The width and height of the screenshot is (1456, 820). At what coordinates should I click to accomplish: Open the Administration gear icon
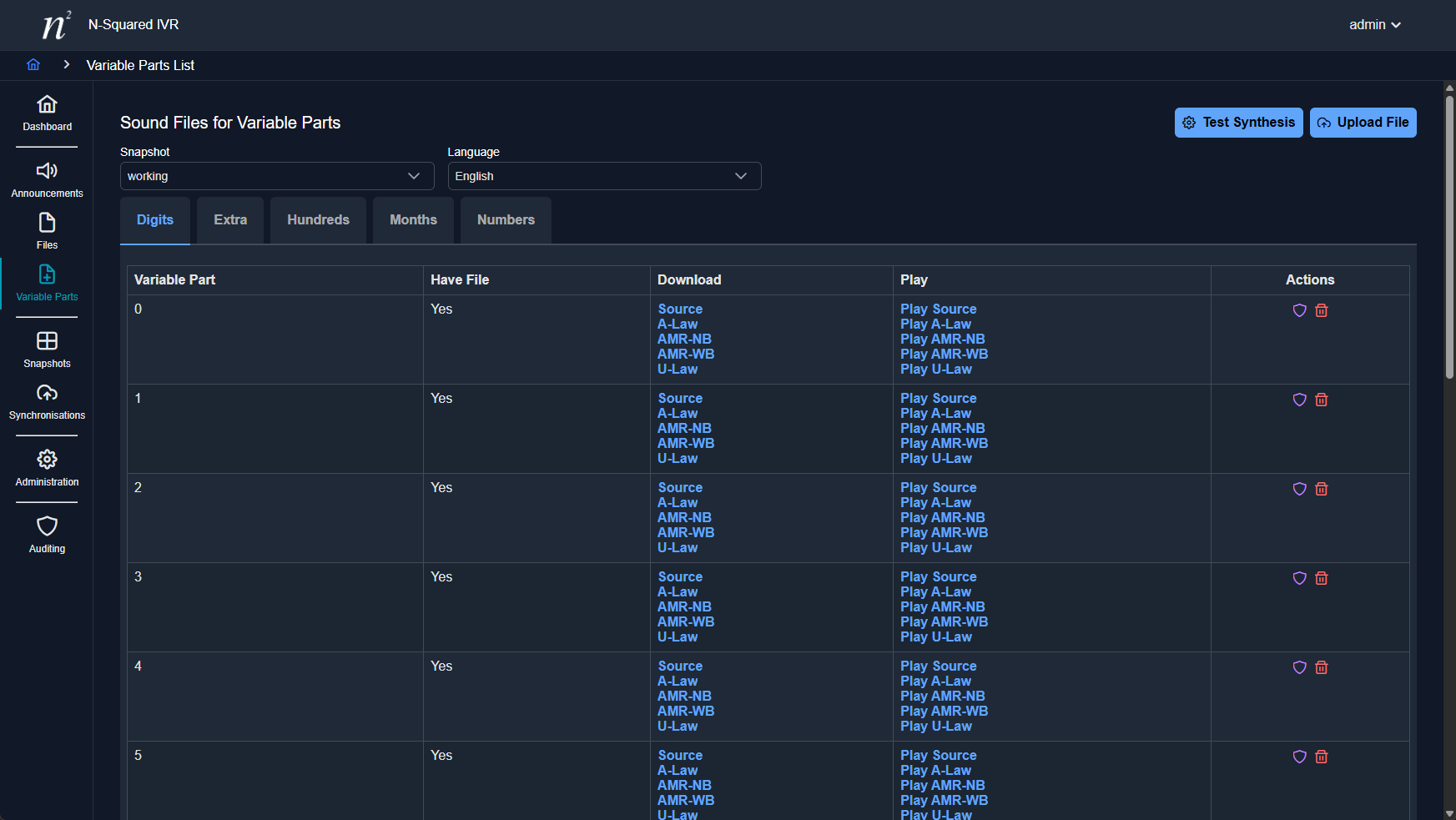click(47, 460)
